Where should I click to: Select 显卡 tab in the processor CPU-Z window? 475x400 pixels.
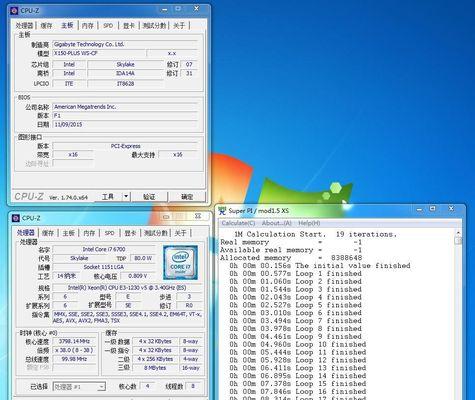pos(130,233)
